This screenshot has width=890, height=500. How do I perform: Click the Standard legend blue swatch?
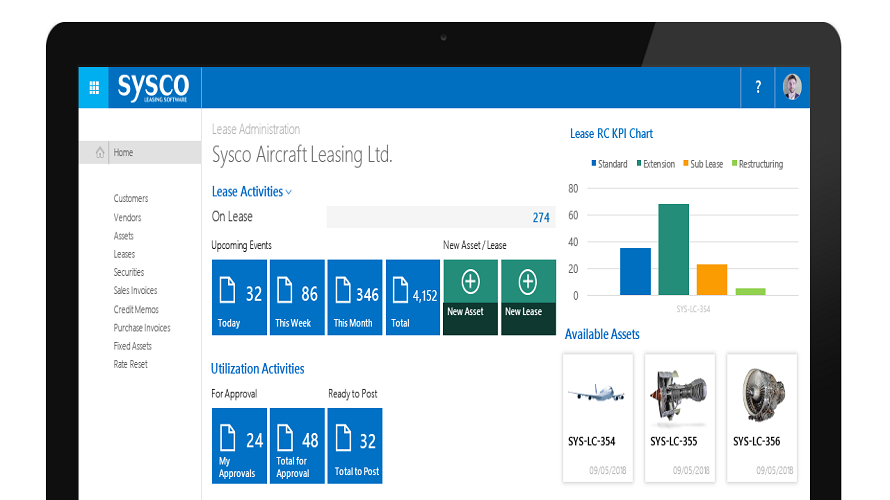(x=594, y=163)
